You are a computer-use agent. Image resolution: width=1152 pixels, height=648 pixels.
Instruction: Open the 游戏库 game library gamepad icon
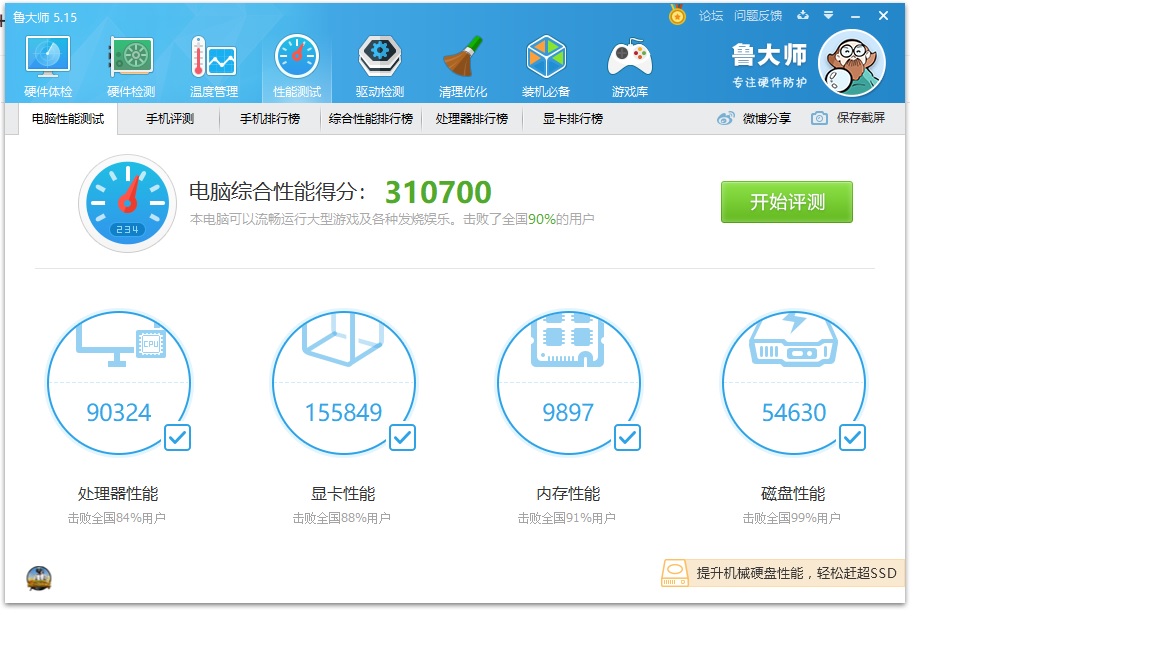point(629,60)
